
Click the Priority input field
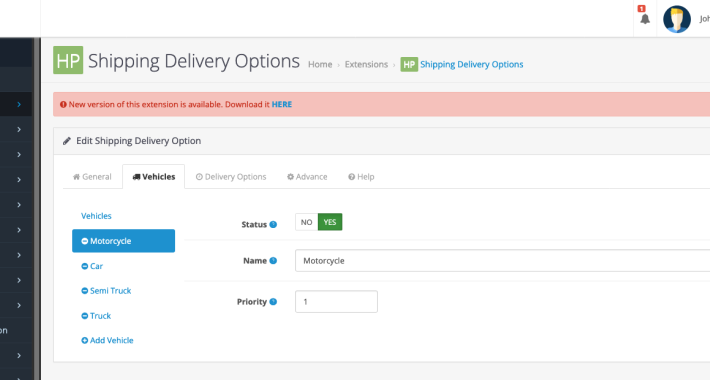coord(336,302)
